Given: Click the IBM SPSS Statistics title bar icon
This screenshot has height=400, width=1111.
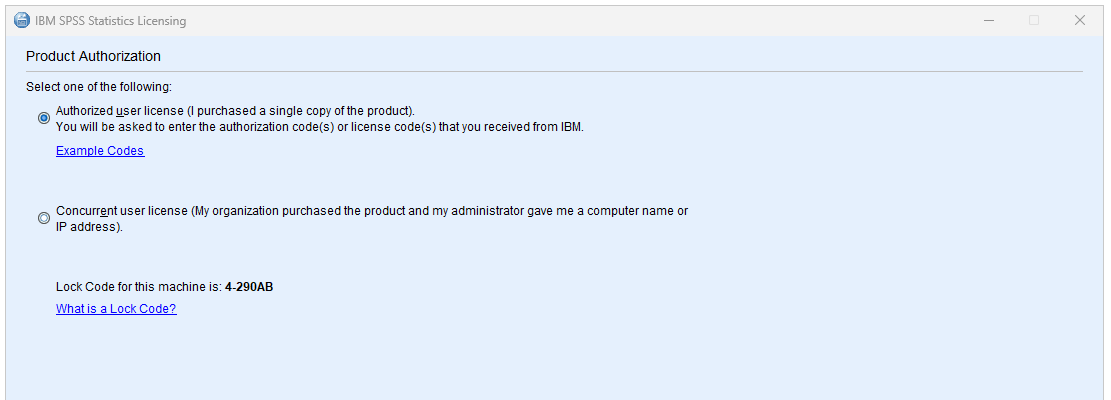Looking at the screenshot, I should (x=21, y=20).
